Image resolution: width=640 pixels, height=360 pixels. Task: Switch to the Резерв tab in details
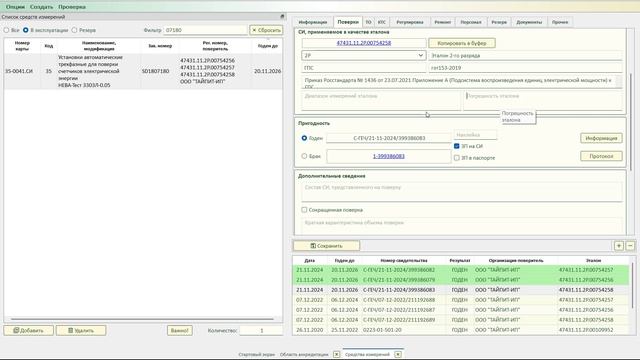[499, 22]
